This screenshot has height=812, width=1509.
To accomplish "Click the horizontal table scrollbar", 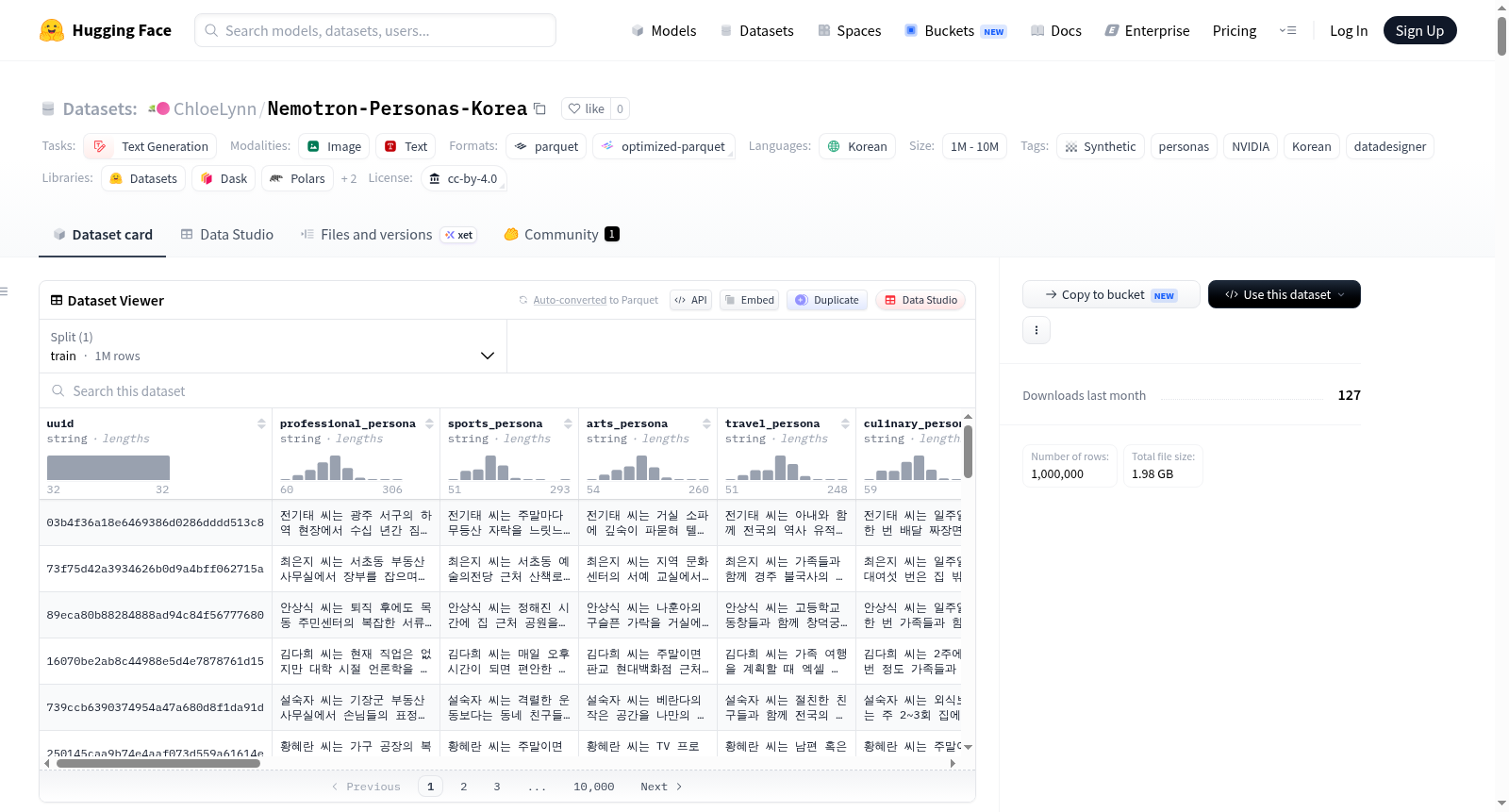I will pos(158,763).
